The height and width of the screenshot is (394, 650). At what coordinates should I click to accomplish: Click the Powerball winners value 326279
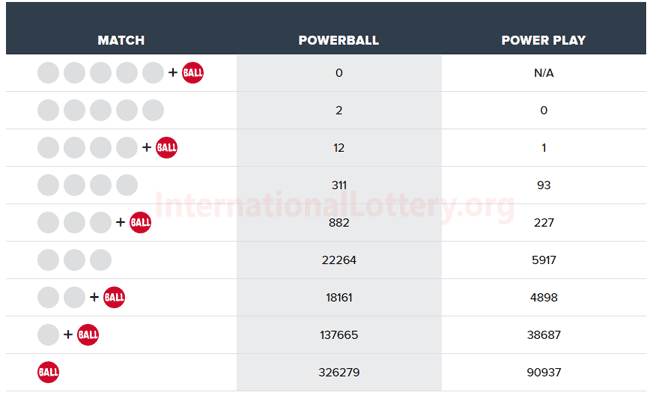339,372
